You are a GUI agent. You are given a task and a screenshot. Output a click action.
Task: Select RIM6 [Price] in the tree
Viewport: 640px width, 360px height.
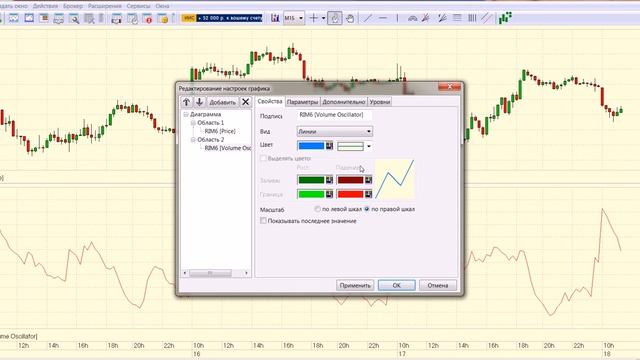pos(220,131)
